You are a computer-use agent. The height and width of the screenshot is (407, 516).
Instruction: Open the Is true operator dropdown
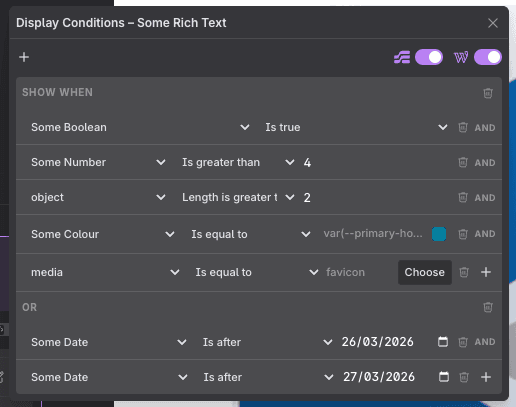[x=356, y=127]
